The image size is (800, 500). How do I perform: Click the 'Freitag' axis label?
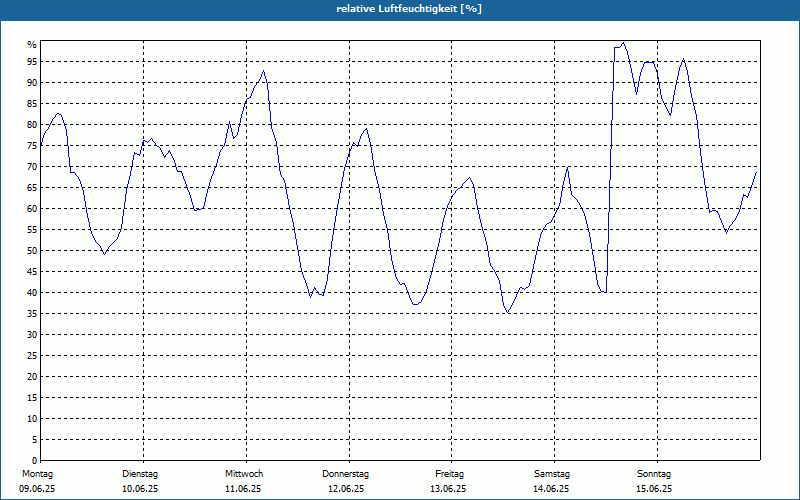pyautogui.click(x=449, y=474)
